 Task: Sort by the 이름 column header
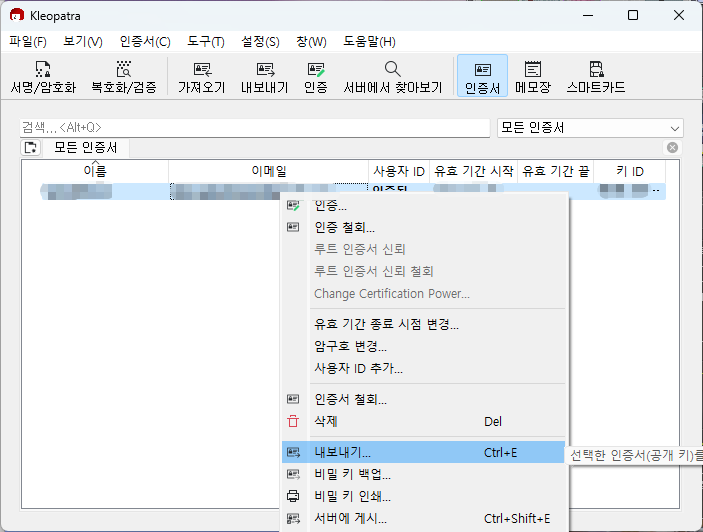click(95, 171)
